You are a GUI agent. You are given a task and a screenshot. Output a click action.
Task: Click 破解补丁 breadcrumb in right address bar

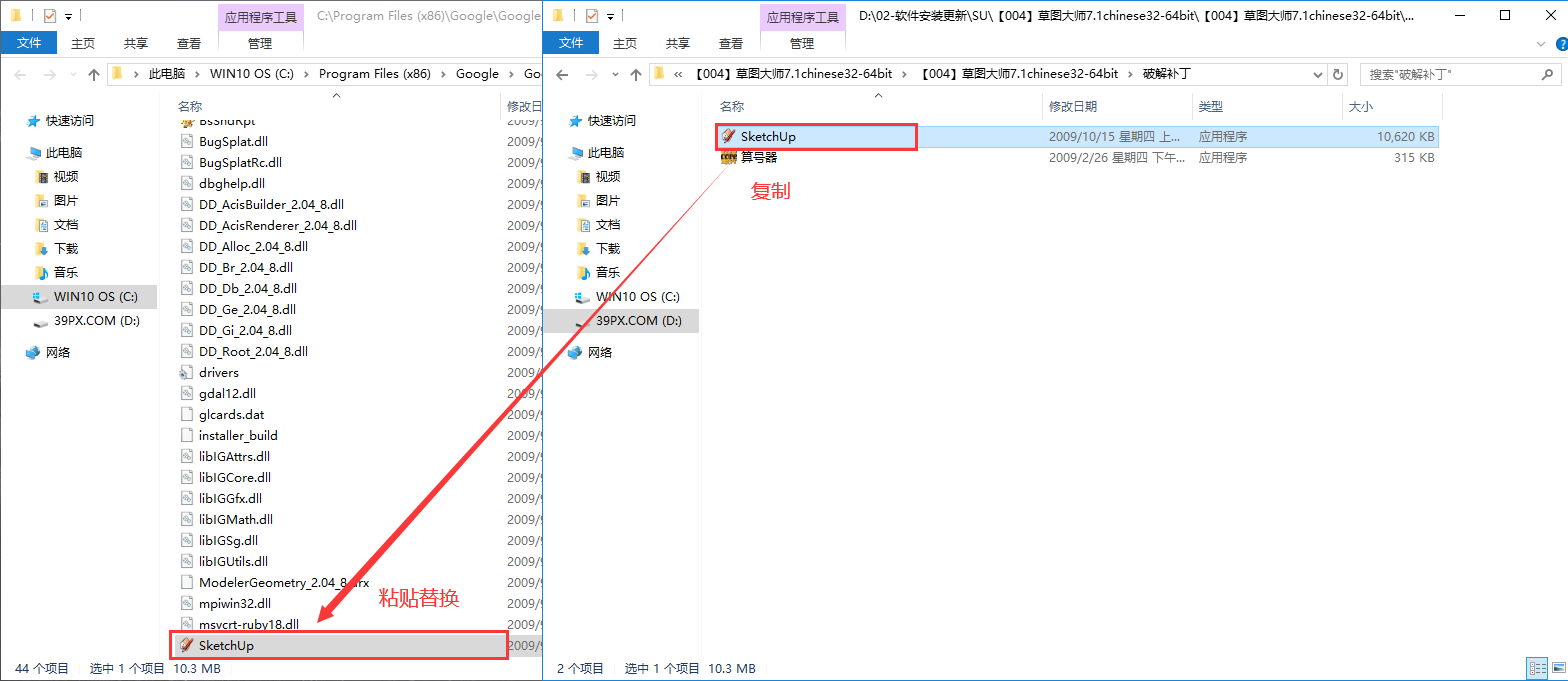pyautogui.click(x=1166, y=74)
